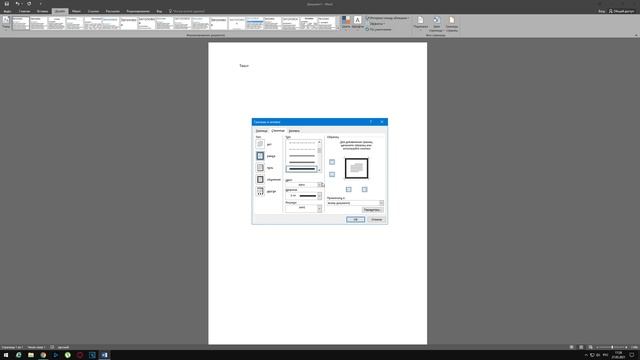Click the zoom slider in the status bar
640x360 pixels.
point(612,347)
